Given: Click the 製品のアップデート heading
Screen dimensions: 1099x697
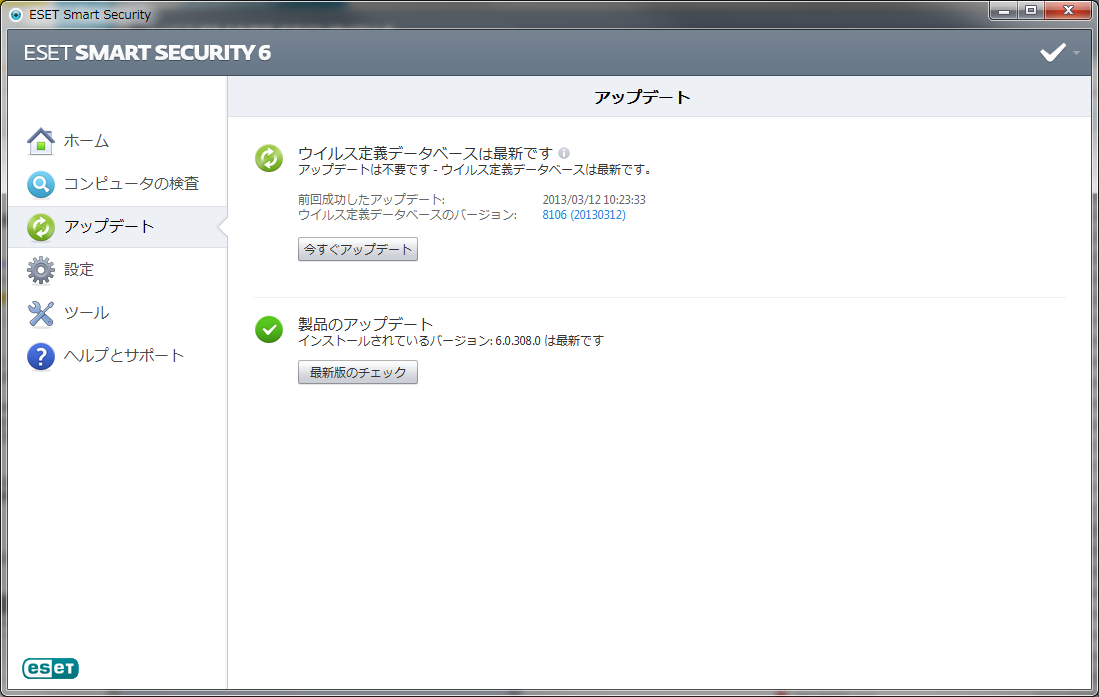Looking at the screenshot, I should point(365,324).
